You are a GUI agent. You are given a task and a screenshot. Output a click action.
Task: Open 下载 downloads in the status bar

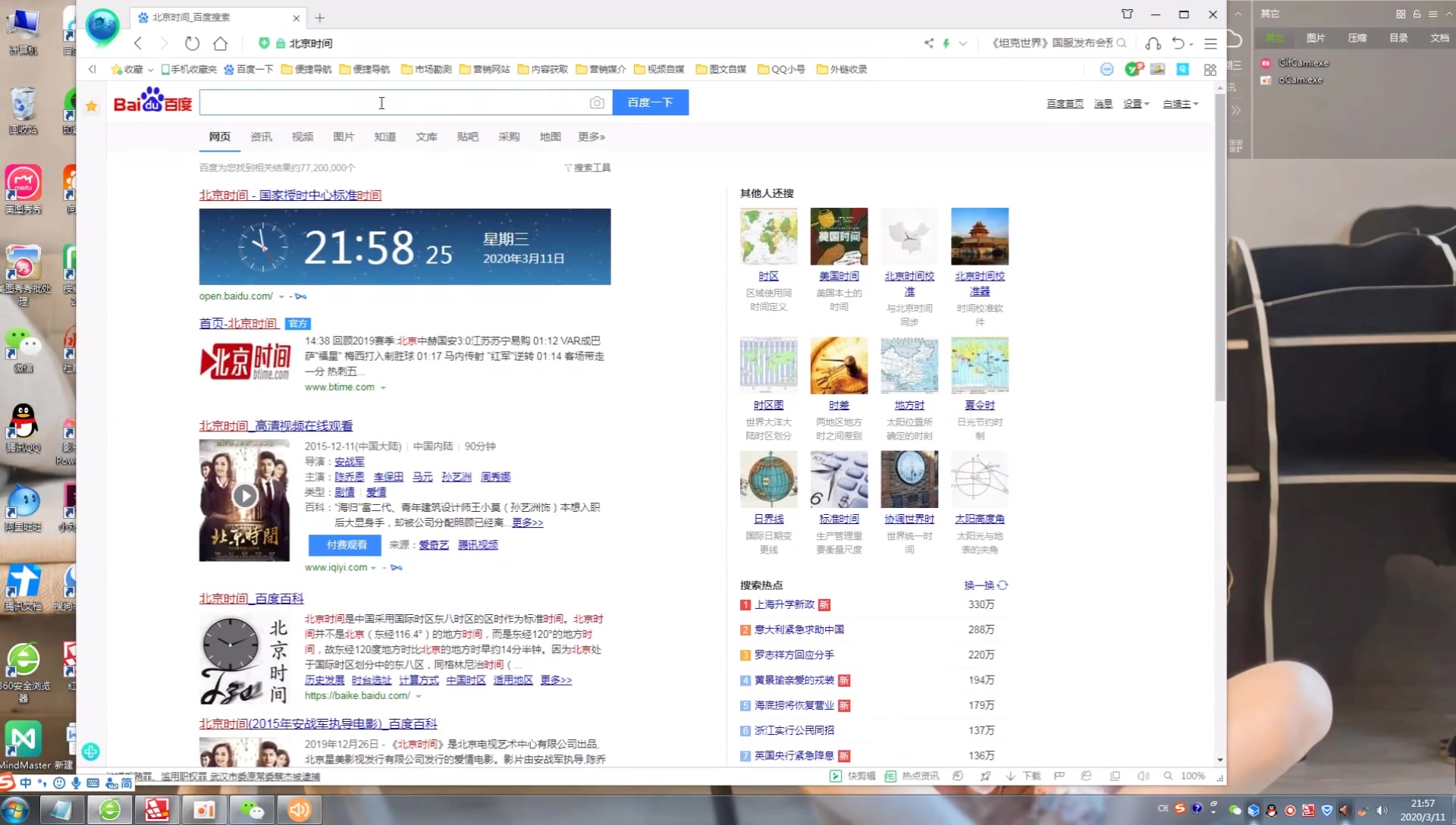click(1023, 776)
